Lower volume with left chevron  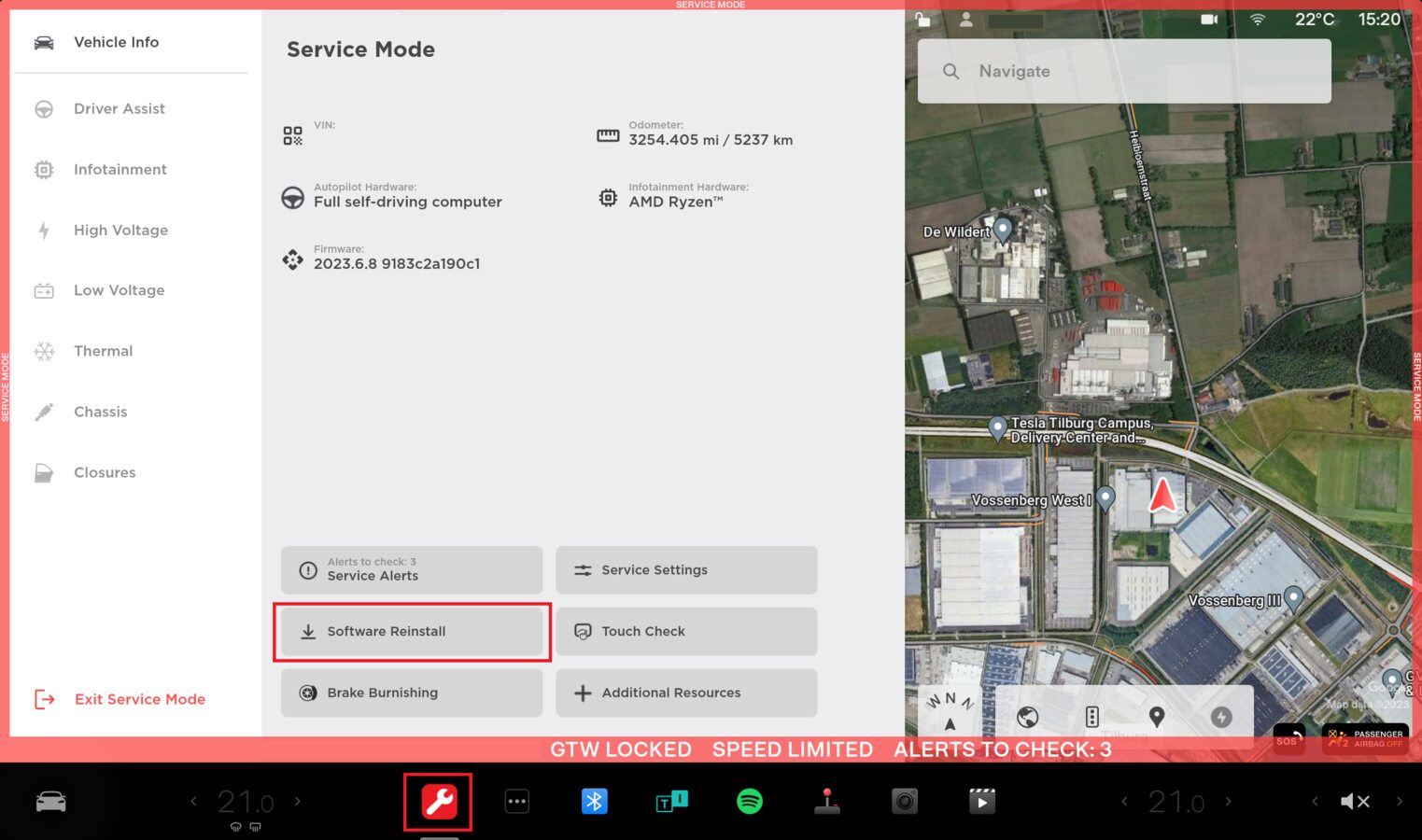tap(1315, 801)
